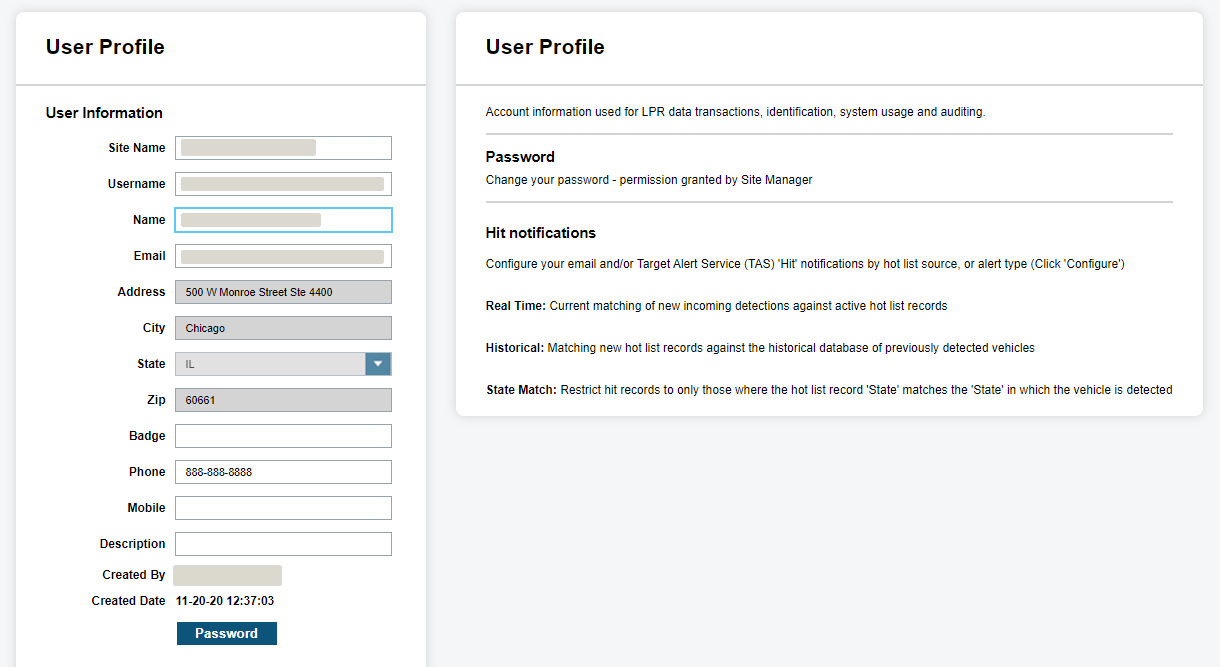Screen dimensions: 1220x667
Task: Focus the empty Mobile input field
Action: click(x=283, y=508)
